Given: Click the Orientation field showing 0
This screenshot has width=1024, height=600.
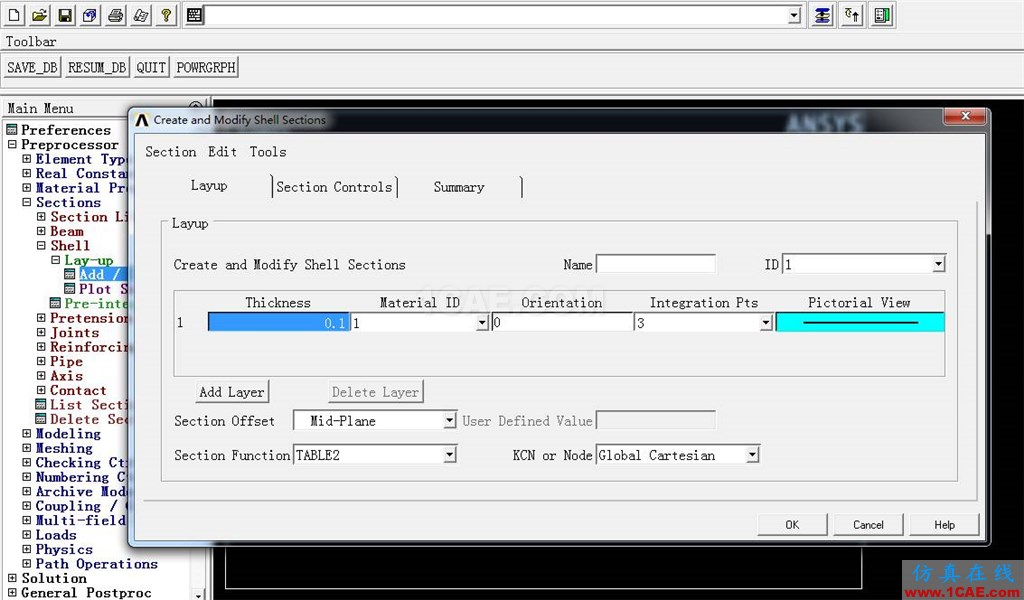Looking at the screenshot, I should tap(562, 323).
